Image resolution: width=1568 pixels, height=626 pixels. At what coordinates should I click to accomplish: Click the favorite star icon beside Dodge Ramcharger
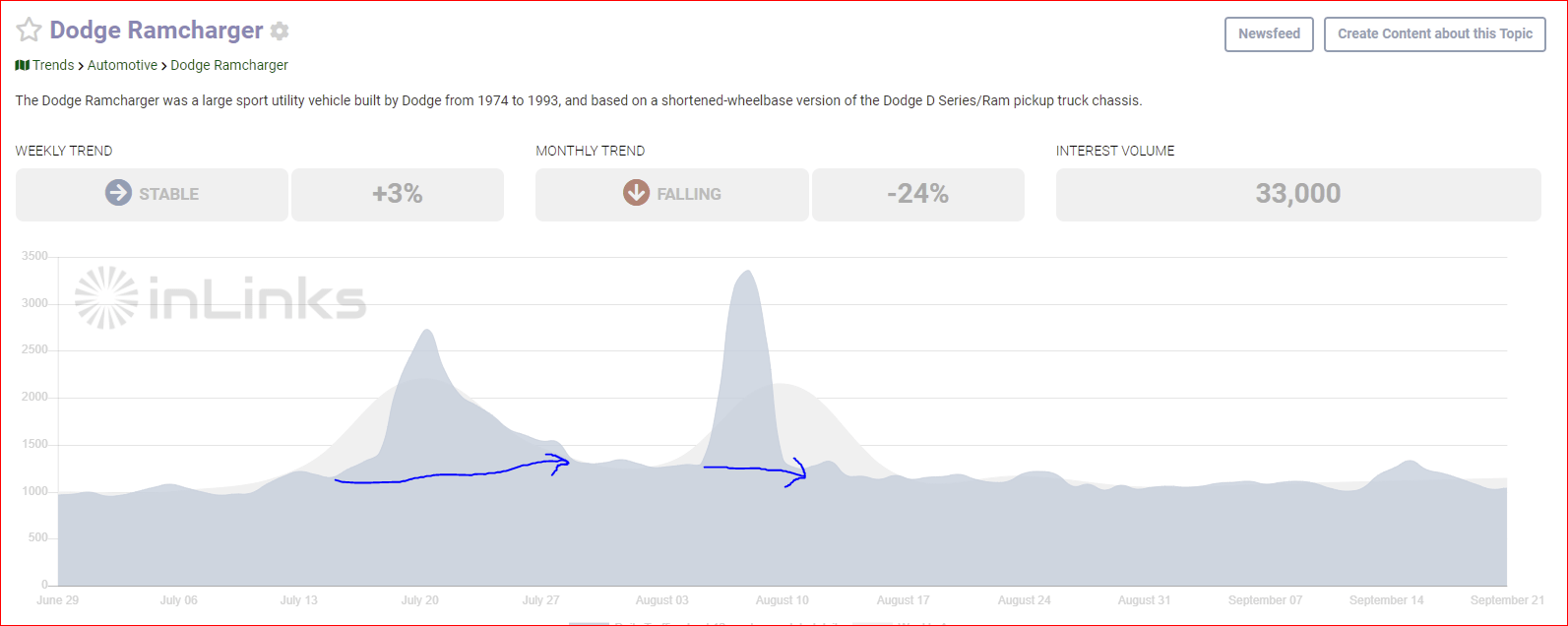30,31
